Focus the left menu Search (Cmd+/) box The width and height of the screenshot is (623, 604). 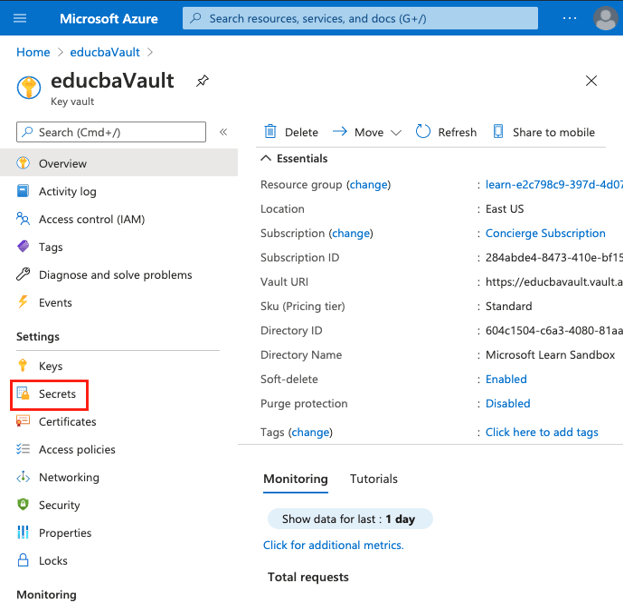pos(111,132)
